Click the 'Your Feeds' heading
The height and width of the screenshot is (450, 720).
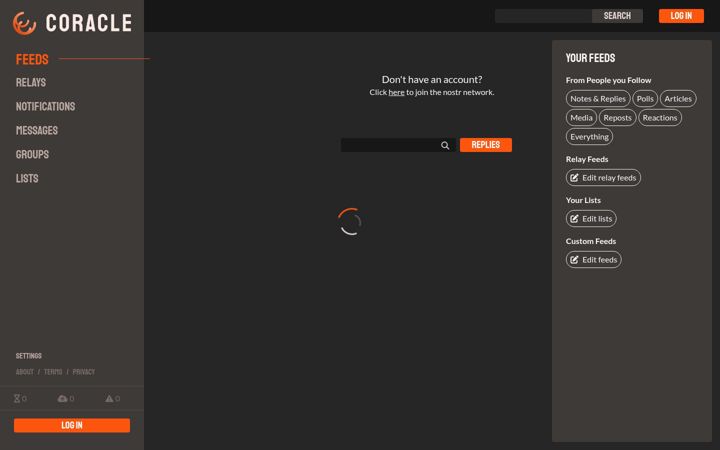pos(591,58)
